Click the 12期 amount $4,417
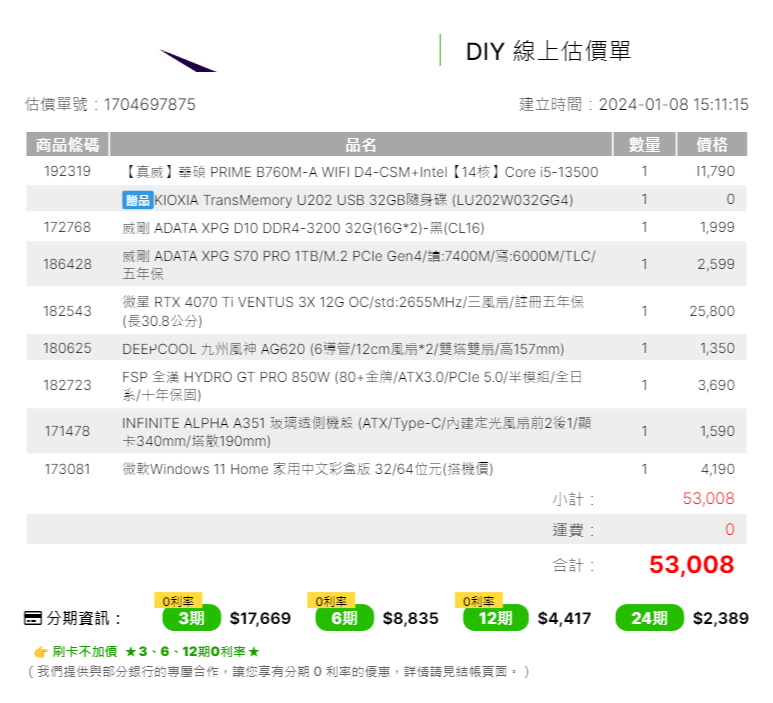 click(x=564, y=618)
